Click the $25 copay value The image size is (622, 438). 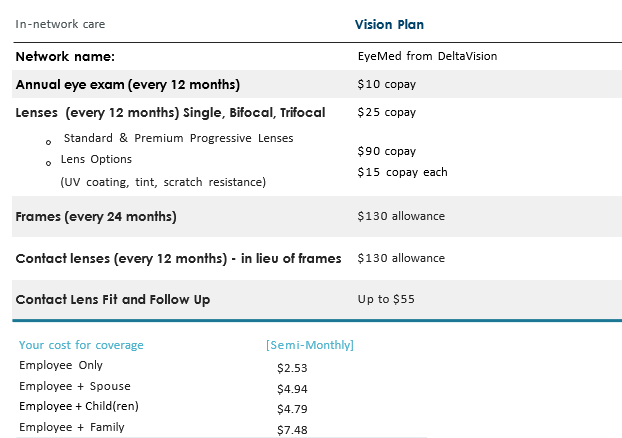point(386,113)
